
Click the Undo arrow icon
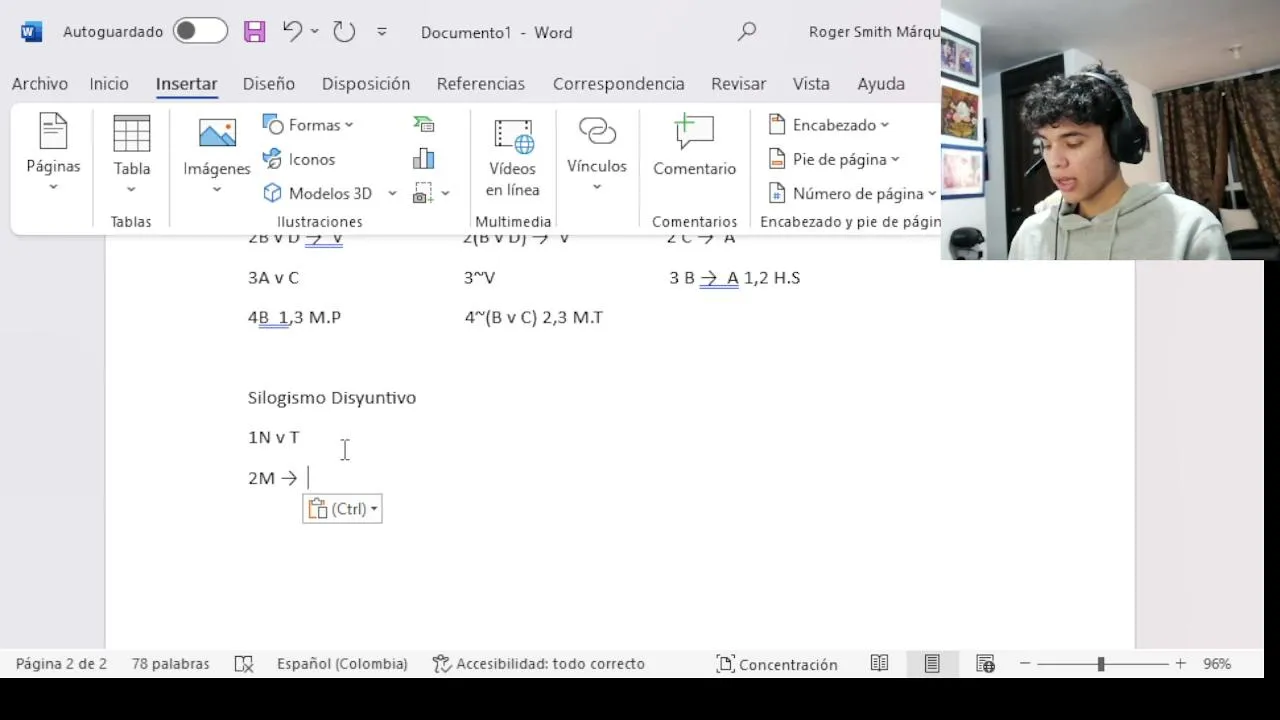(x=292, y=32)
